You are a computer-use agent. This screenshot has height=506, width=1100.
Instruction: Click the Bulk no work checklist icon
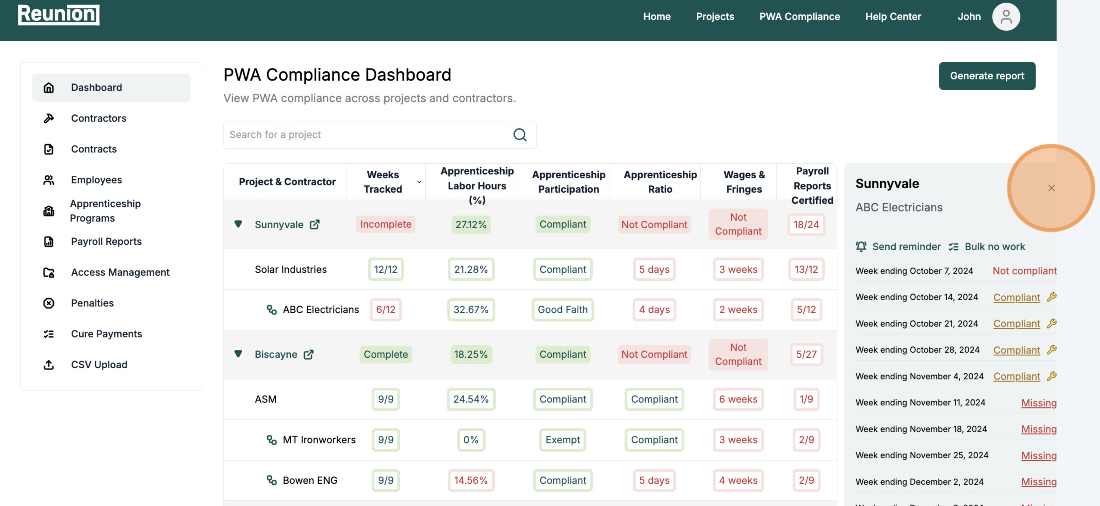tap(953, 247)
